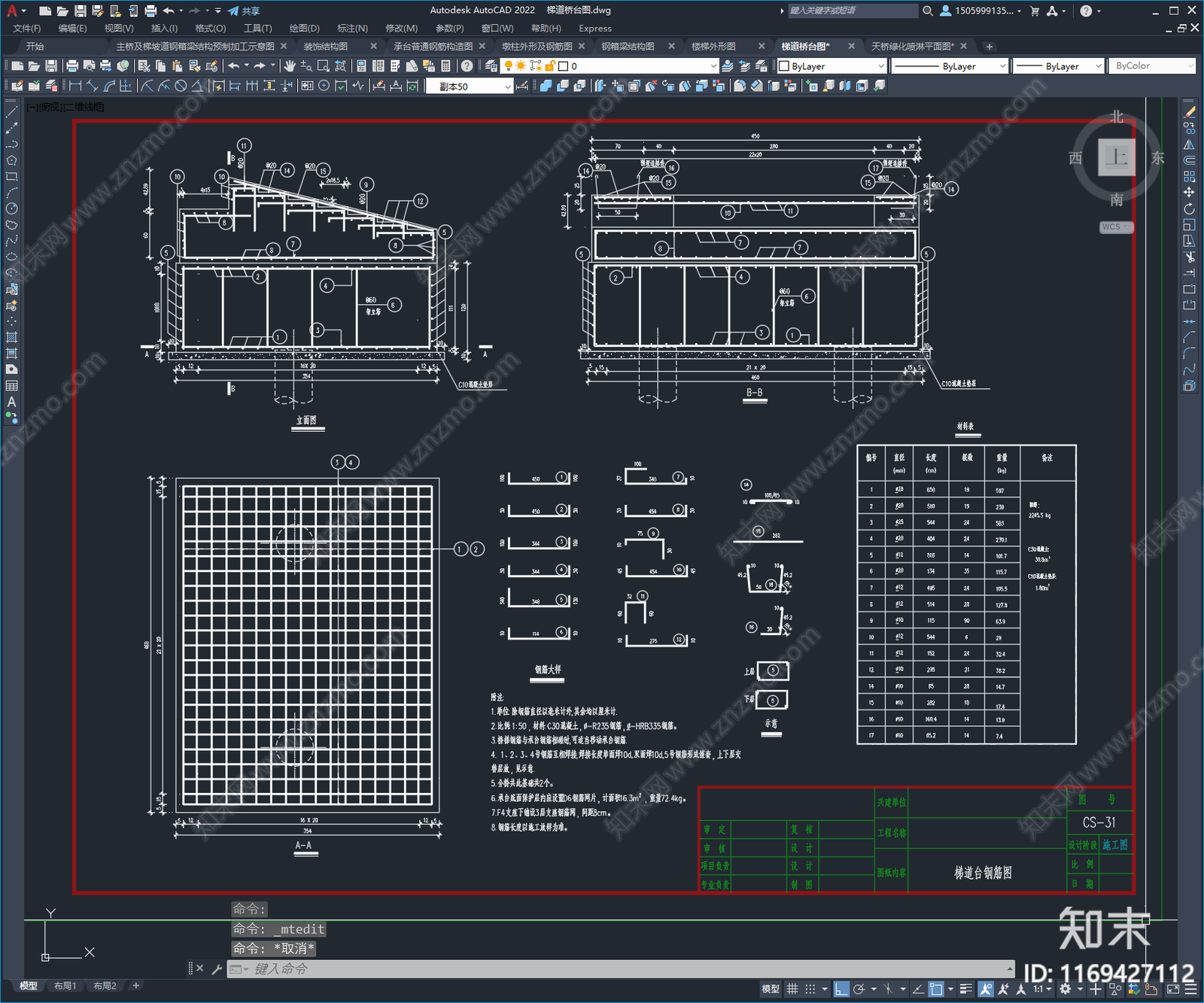Open the ByLayer color control swatch
The image size is (1204, 1003).
click(832, 66)
